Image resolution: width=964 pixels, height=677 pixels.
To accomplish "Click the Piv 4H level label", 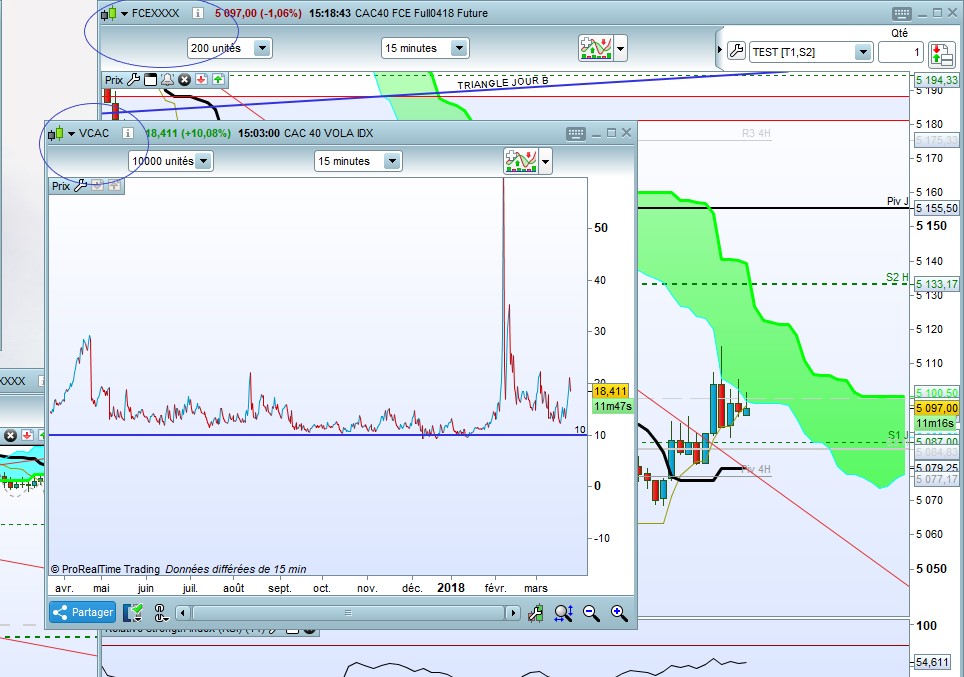I will tap(756, 470).
